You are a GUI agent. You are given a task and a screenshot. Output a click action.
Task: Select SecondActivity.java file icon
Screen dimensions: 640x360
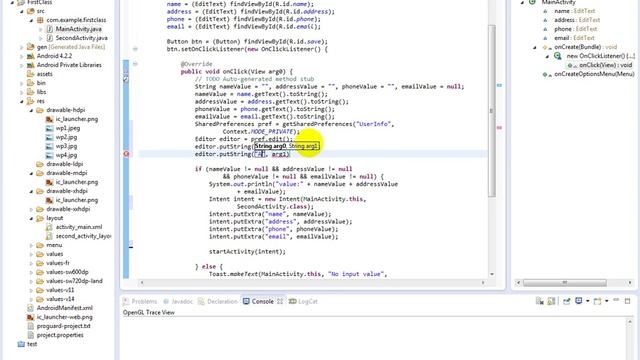49,38
